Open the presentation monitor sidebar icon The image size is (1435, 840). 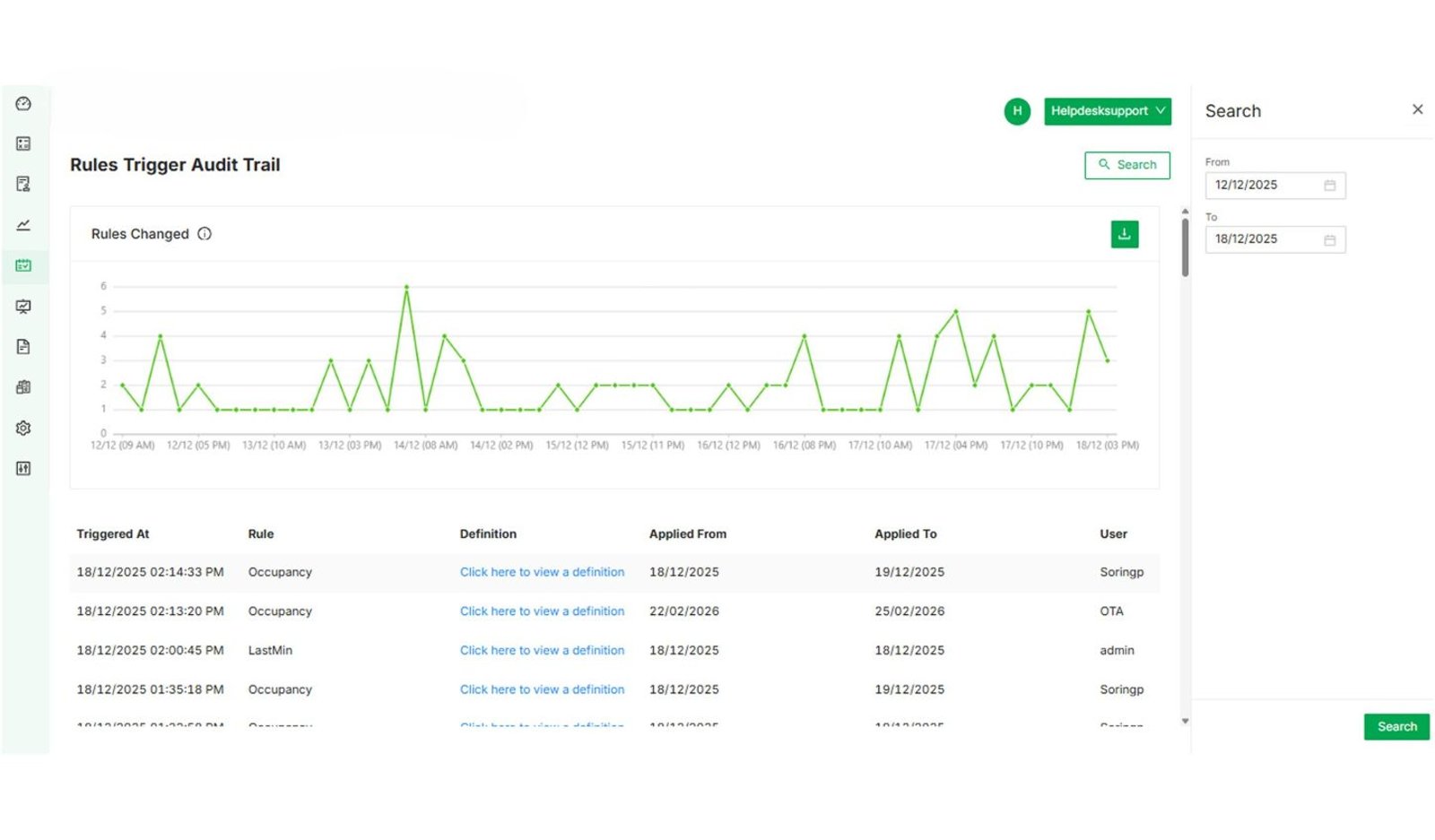(x=23, y=307)
